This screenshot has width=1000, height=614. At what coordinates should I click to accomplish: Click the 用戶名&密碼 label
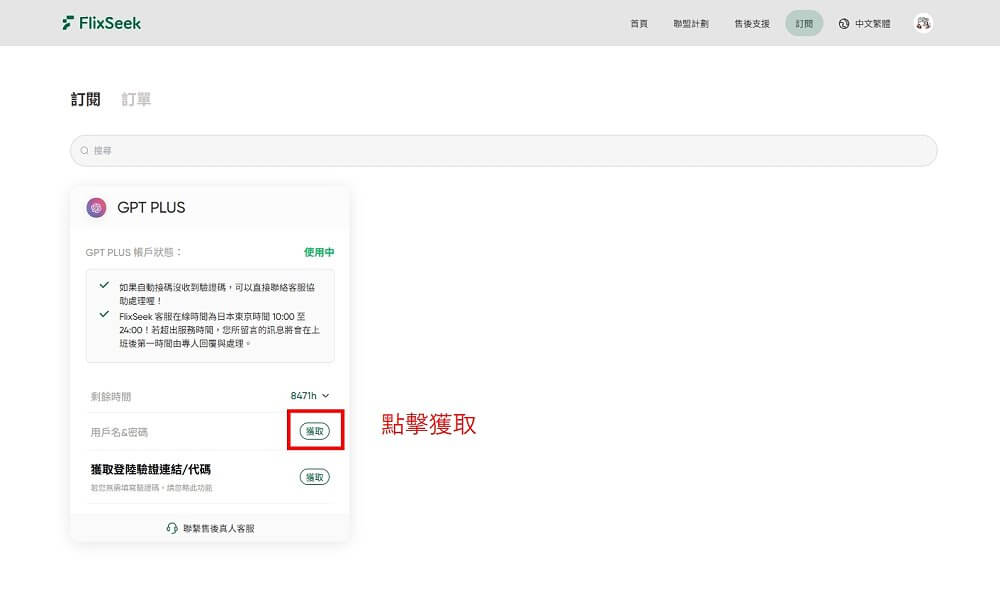coord(119,432)
